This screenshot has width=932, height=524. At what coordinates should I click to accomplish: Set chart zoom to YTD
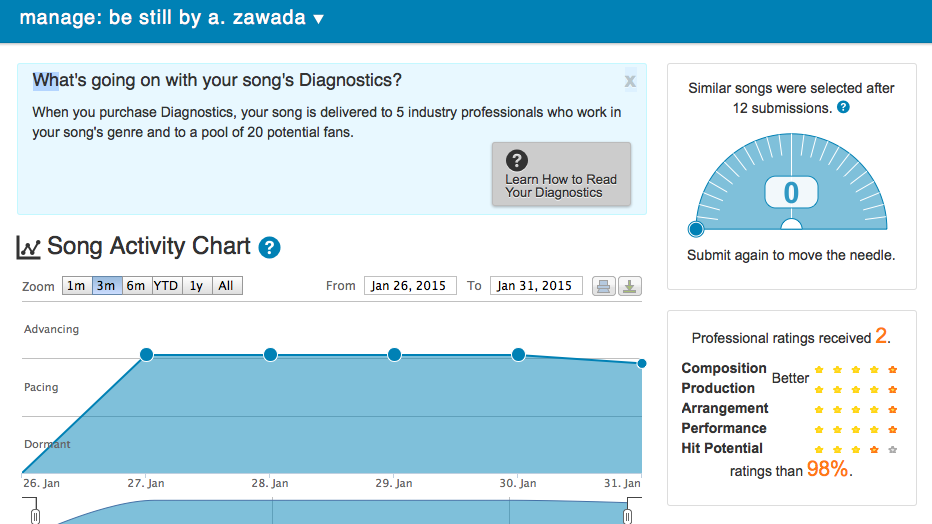point(166,286)
